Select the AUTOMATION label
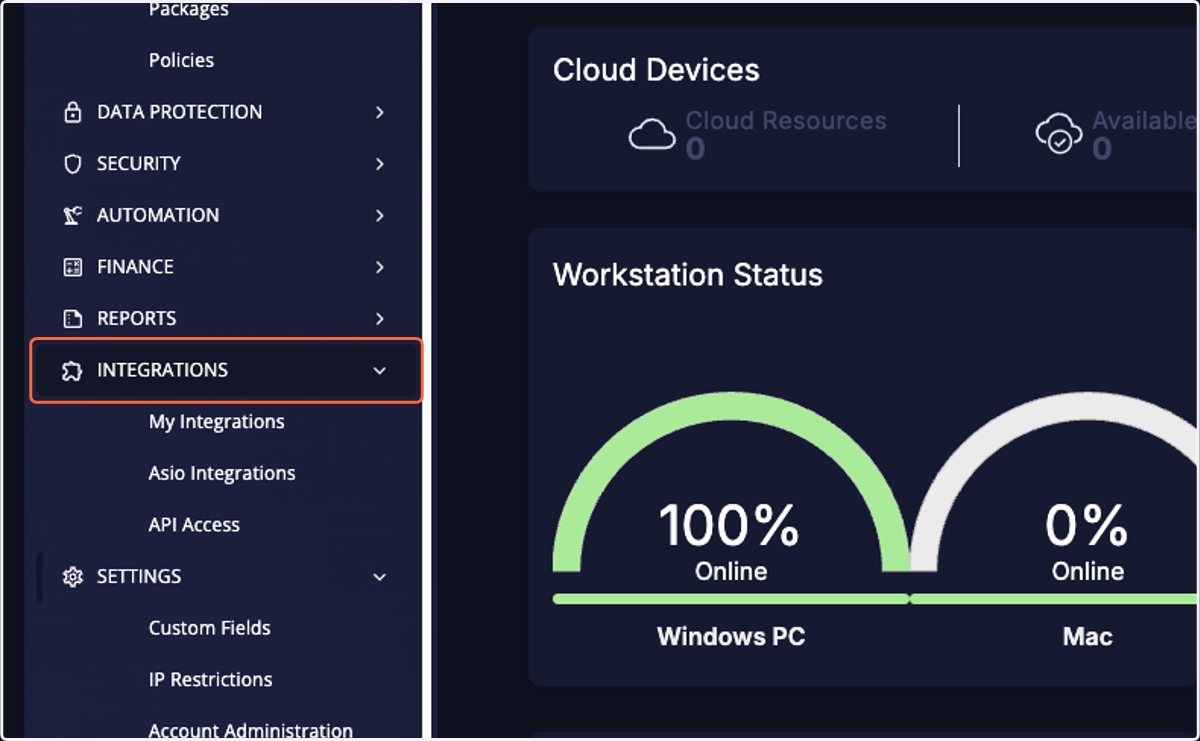Viewport: 1200px width, 741px height. coord(157,215)
